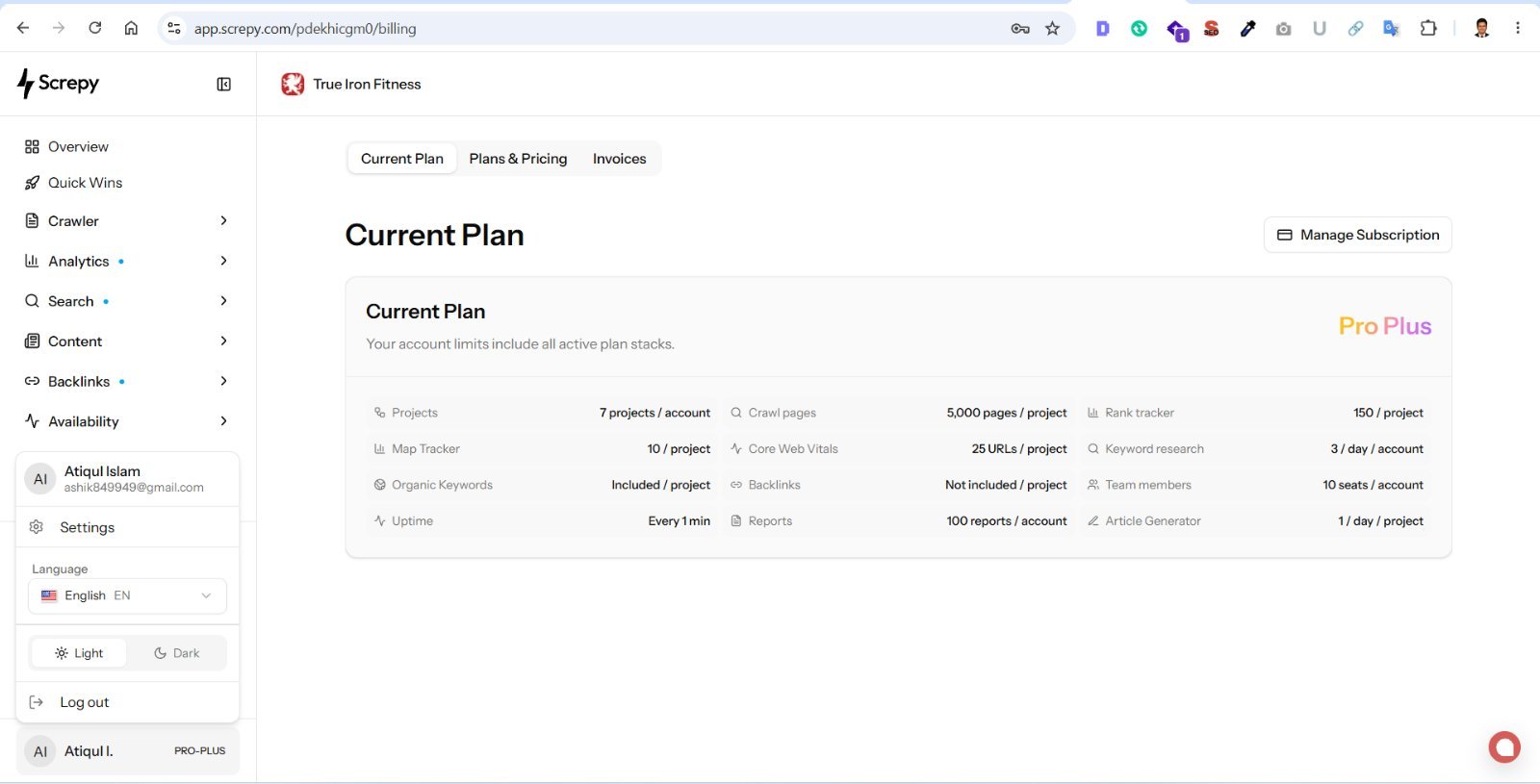Viewport: 1540px width, 784px height.
Task: Click the Analytics bar chart icon
Action: 32,262
